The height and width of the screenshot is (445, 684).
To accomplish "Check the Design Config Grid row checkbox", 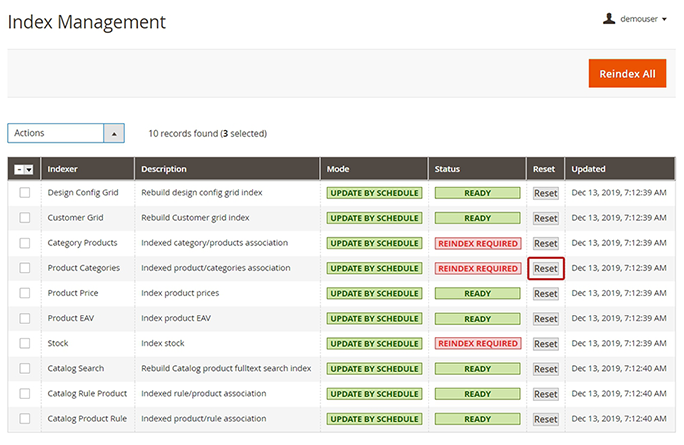I will point(24,193).
